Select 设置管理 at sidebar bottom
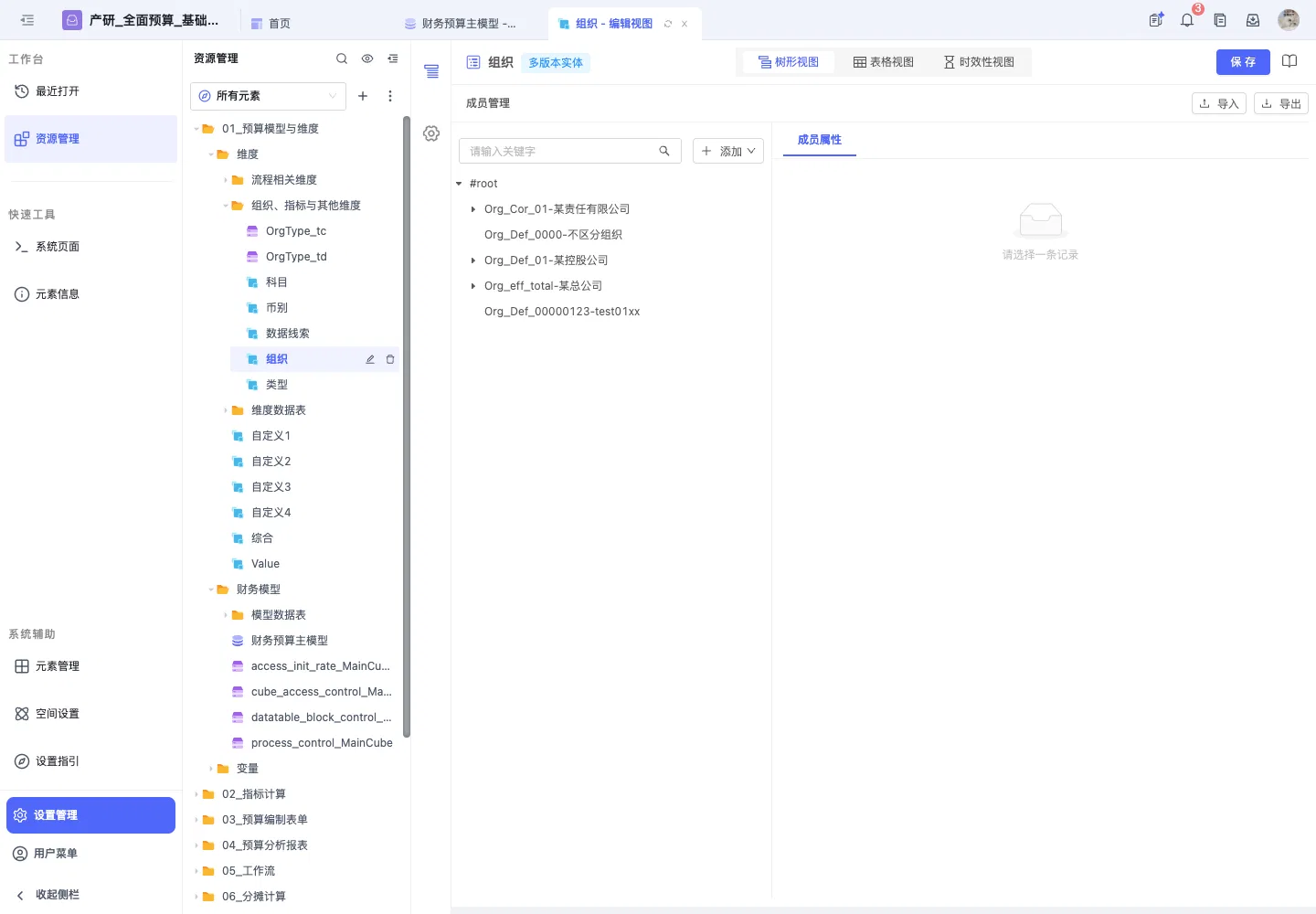Viewport: 1316px width, 914px height. coord(90,815)
